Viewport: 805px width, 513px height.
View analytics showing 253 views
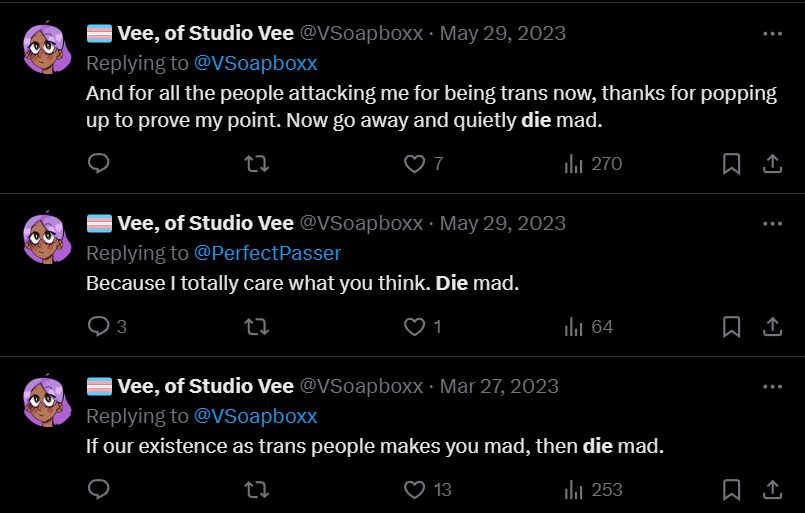[592, 490]
